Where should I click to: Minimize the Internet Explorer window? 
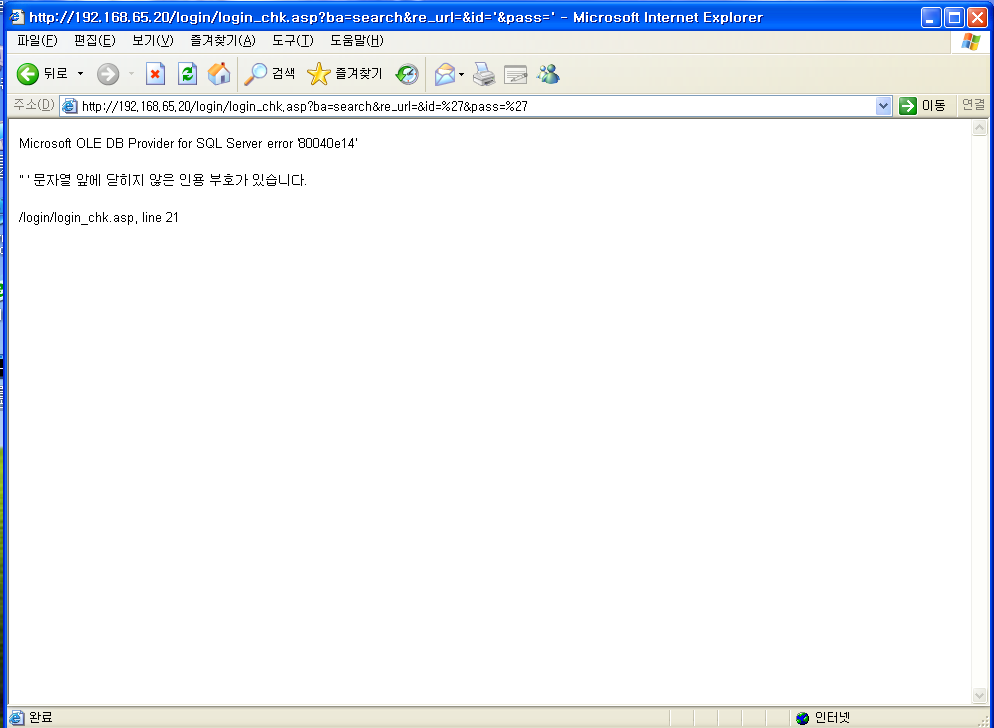[x=931, y=18]
